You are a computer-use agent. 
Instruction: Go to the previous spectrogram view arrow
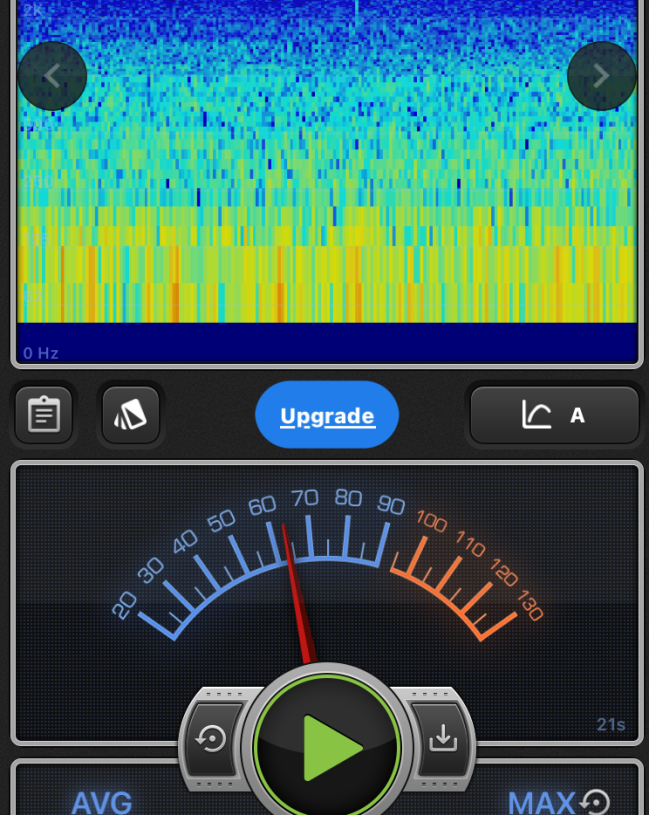pyautogui.click(x=52, y=76)
